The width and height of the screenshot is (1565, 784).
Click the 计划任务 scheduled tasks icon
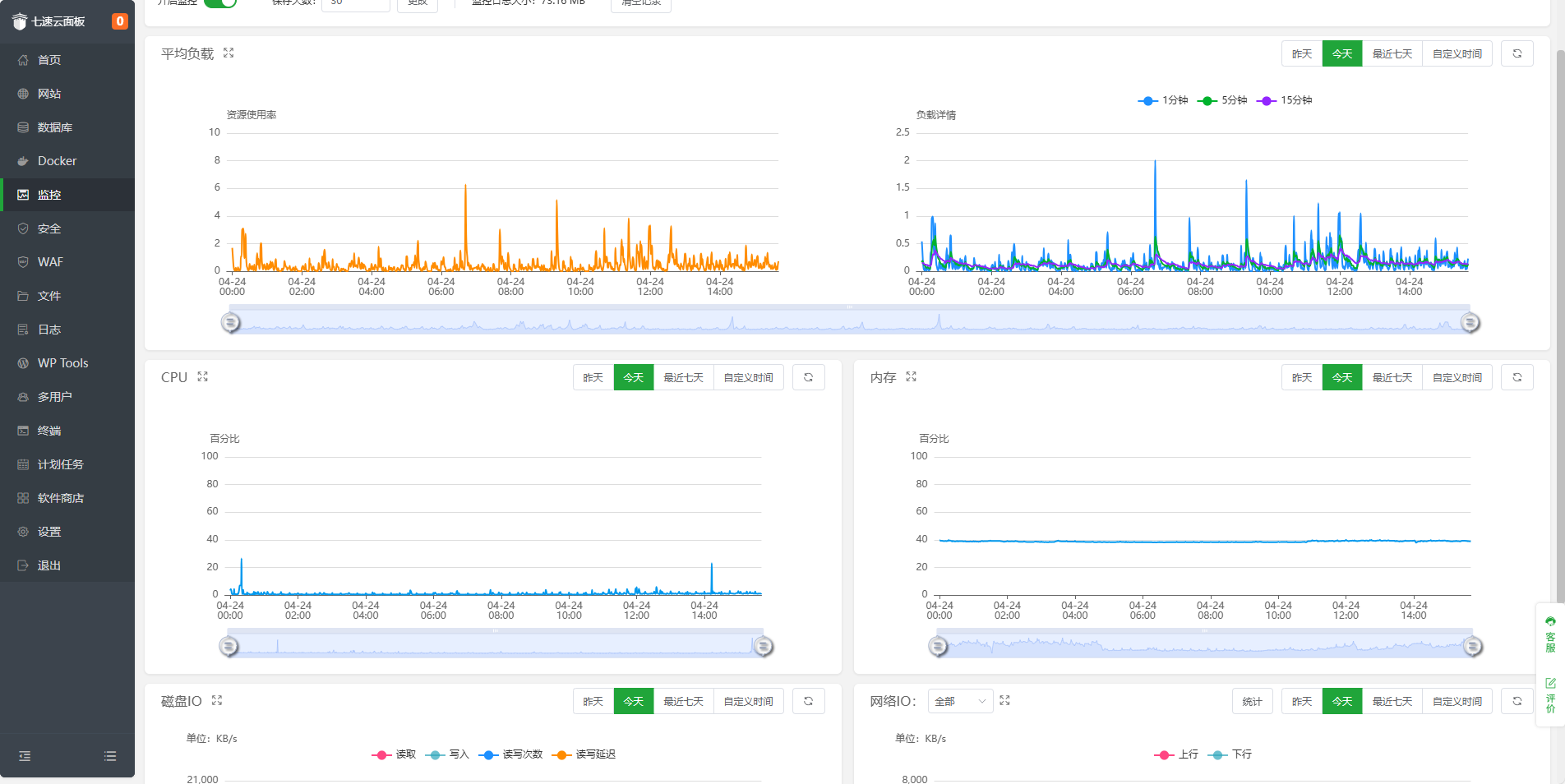(x=23, y=464)
